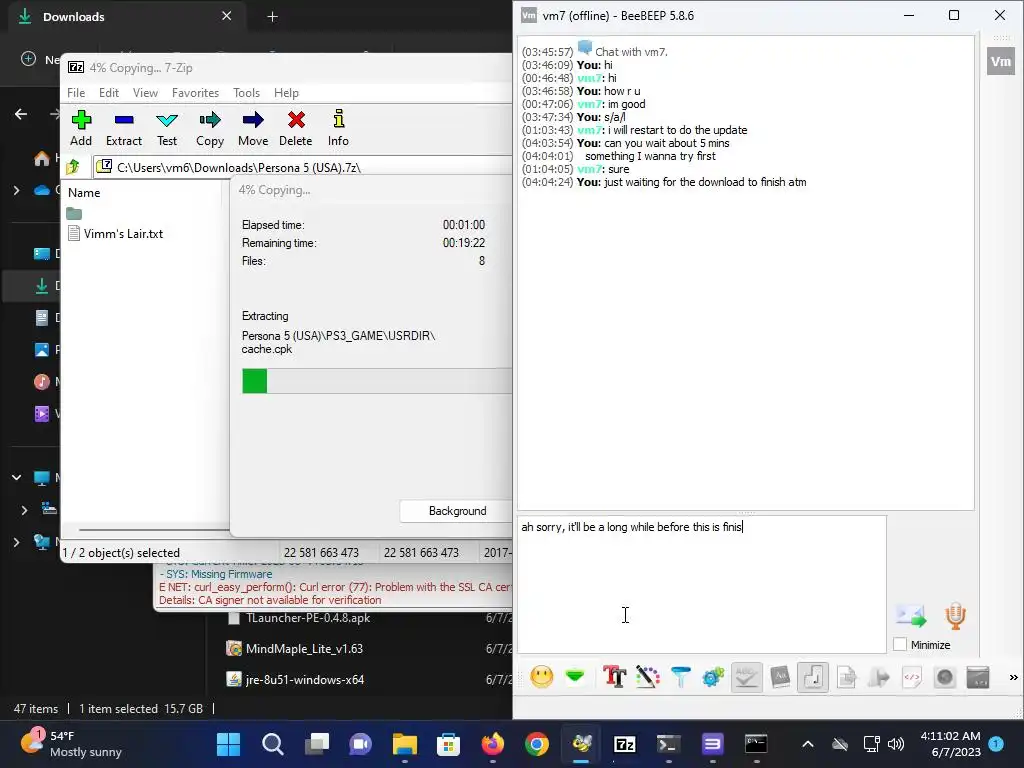
Task: Open the Tools menu in 7-Zip
Action: coord(246,93)
